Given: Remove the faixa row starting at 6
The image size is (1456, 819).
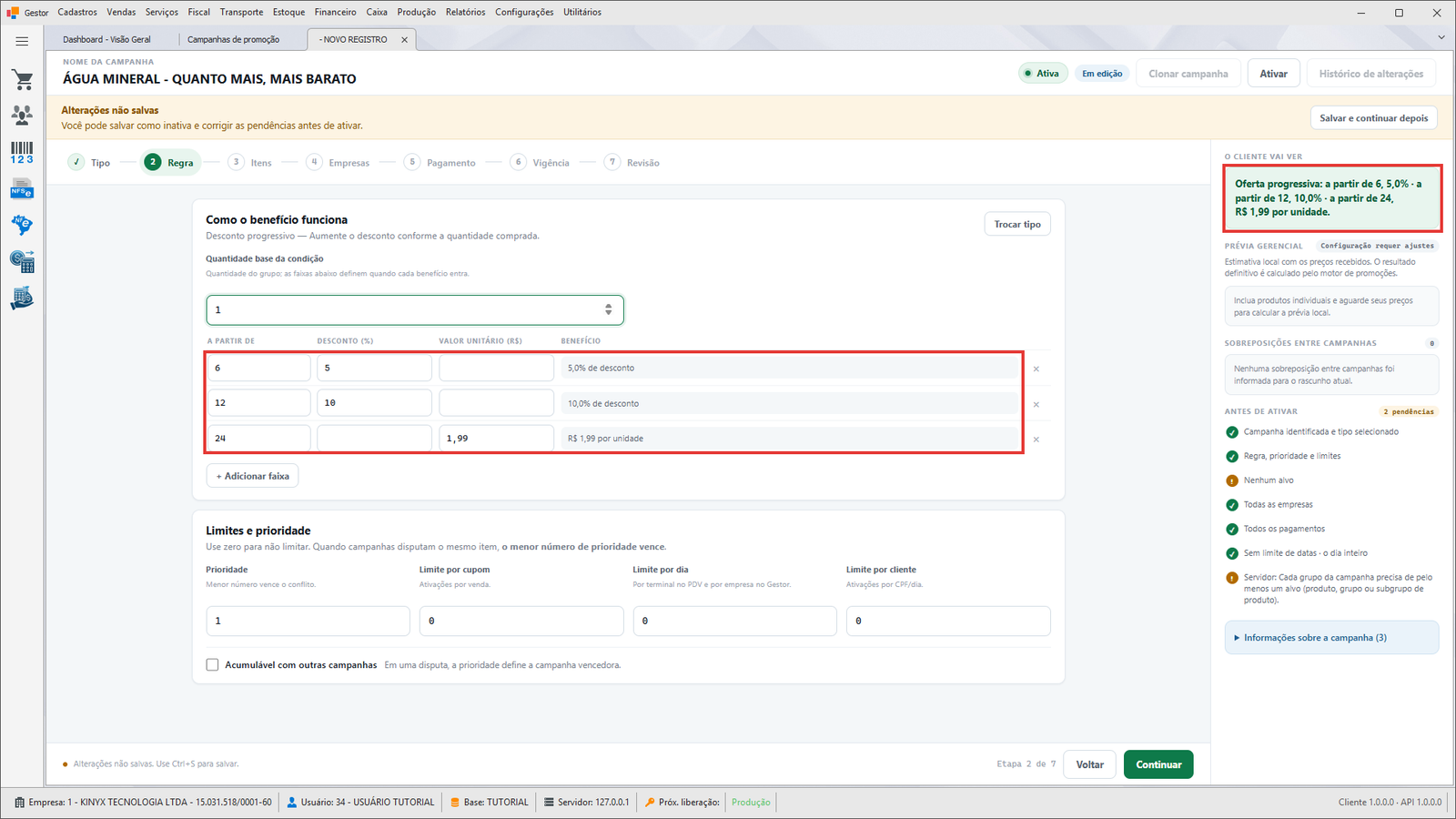Looking at the screenshot, I should click(x=1036, y=369).
